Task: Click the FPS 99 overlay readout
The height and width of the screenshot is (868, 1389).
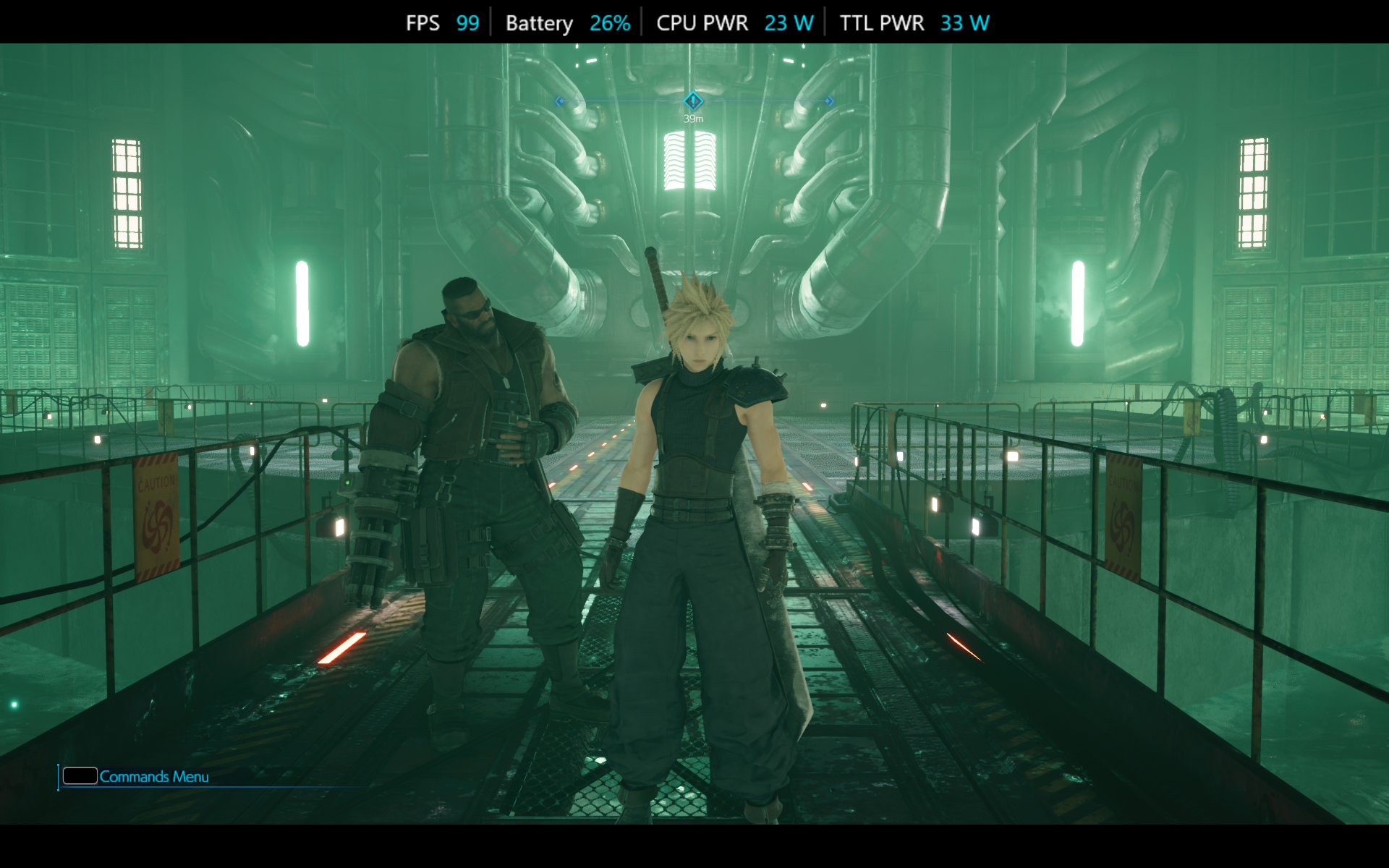Action: pos(442,23)
